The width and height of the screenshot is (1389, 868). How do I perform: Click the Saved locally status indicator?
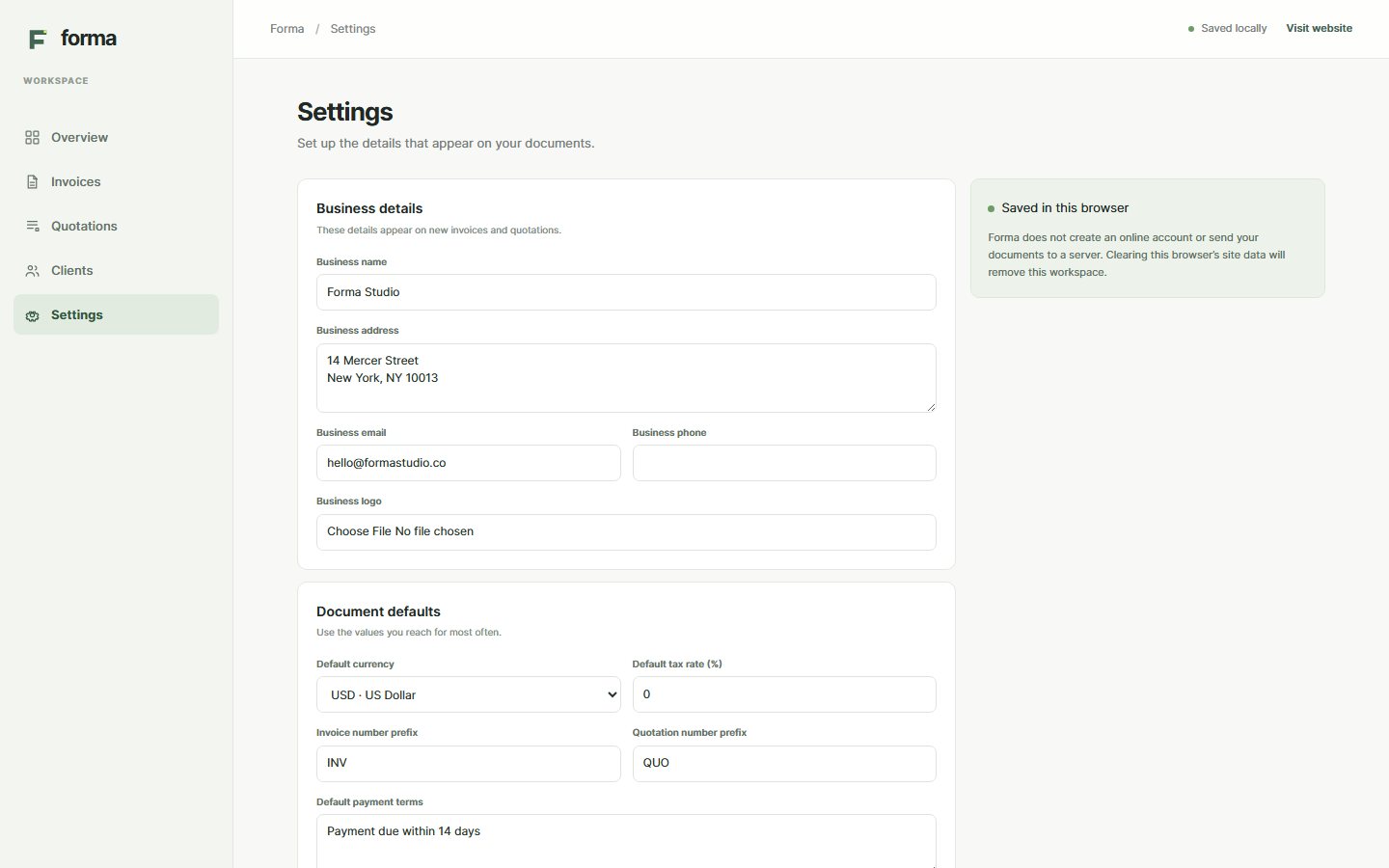[1227, 29]
